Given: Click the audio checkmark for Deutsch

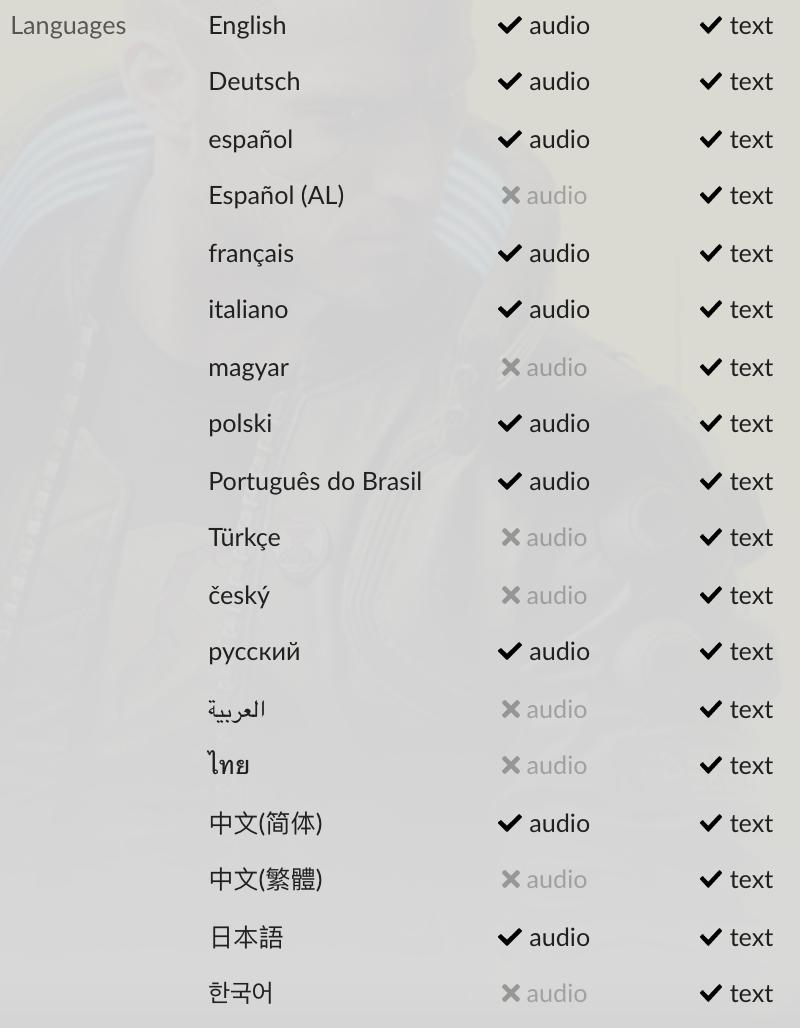Looking at the screenshot, I should (510, 82).
